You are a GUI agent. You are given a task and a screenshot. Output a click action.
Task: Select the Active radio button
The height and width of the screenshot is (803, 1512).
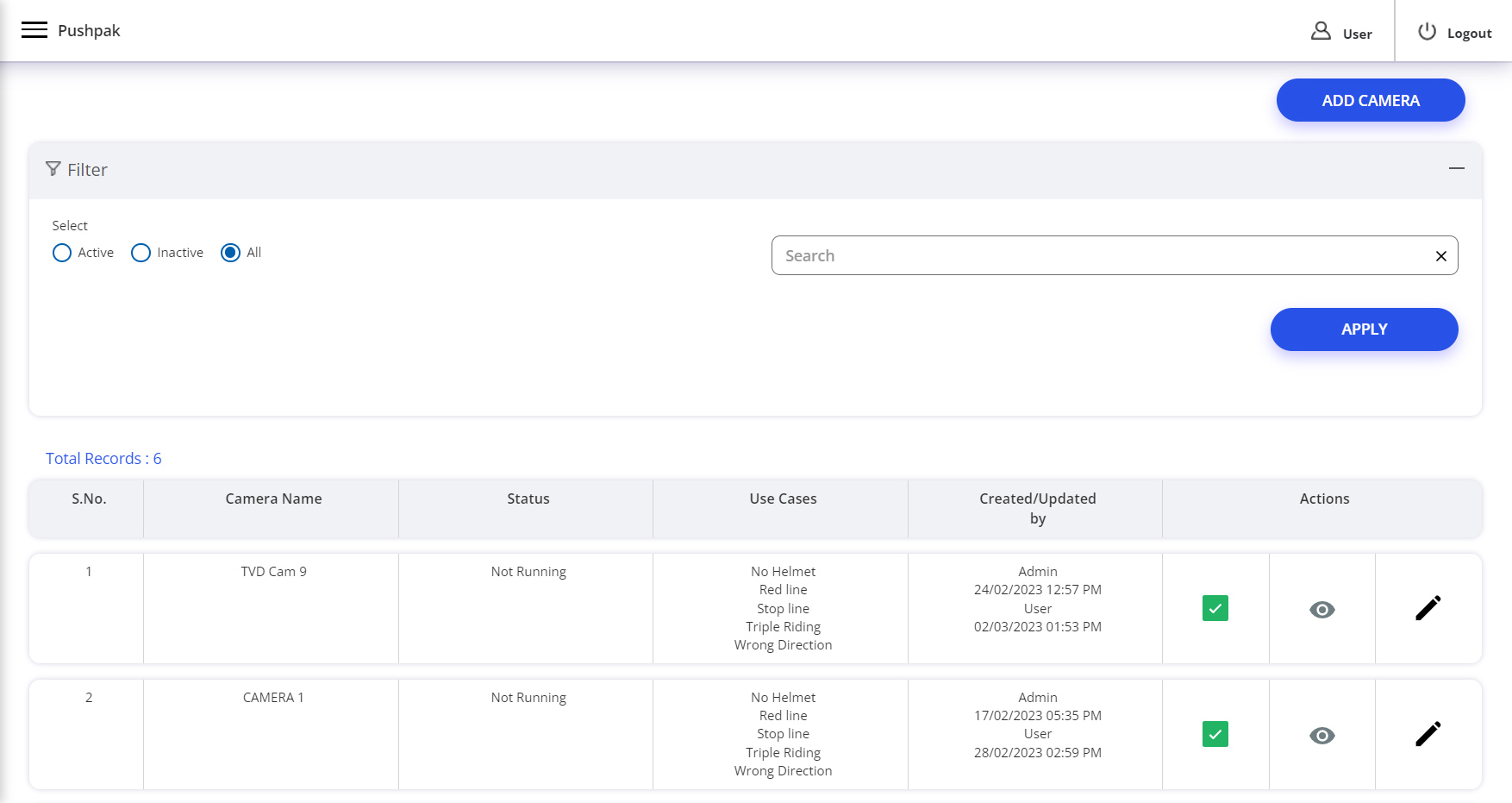pos(62,253)
